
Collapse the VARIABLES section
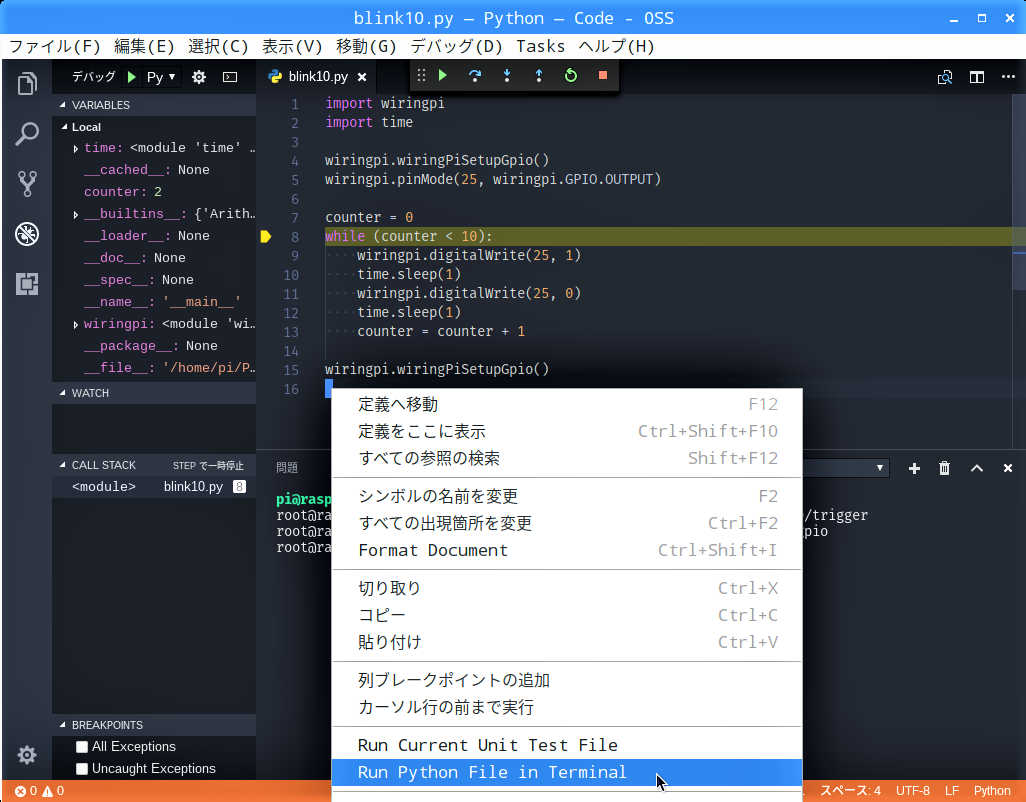[x=154, y=105]
